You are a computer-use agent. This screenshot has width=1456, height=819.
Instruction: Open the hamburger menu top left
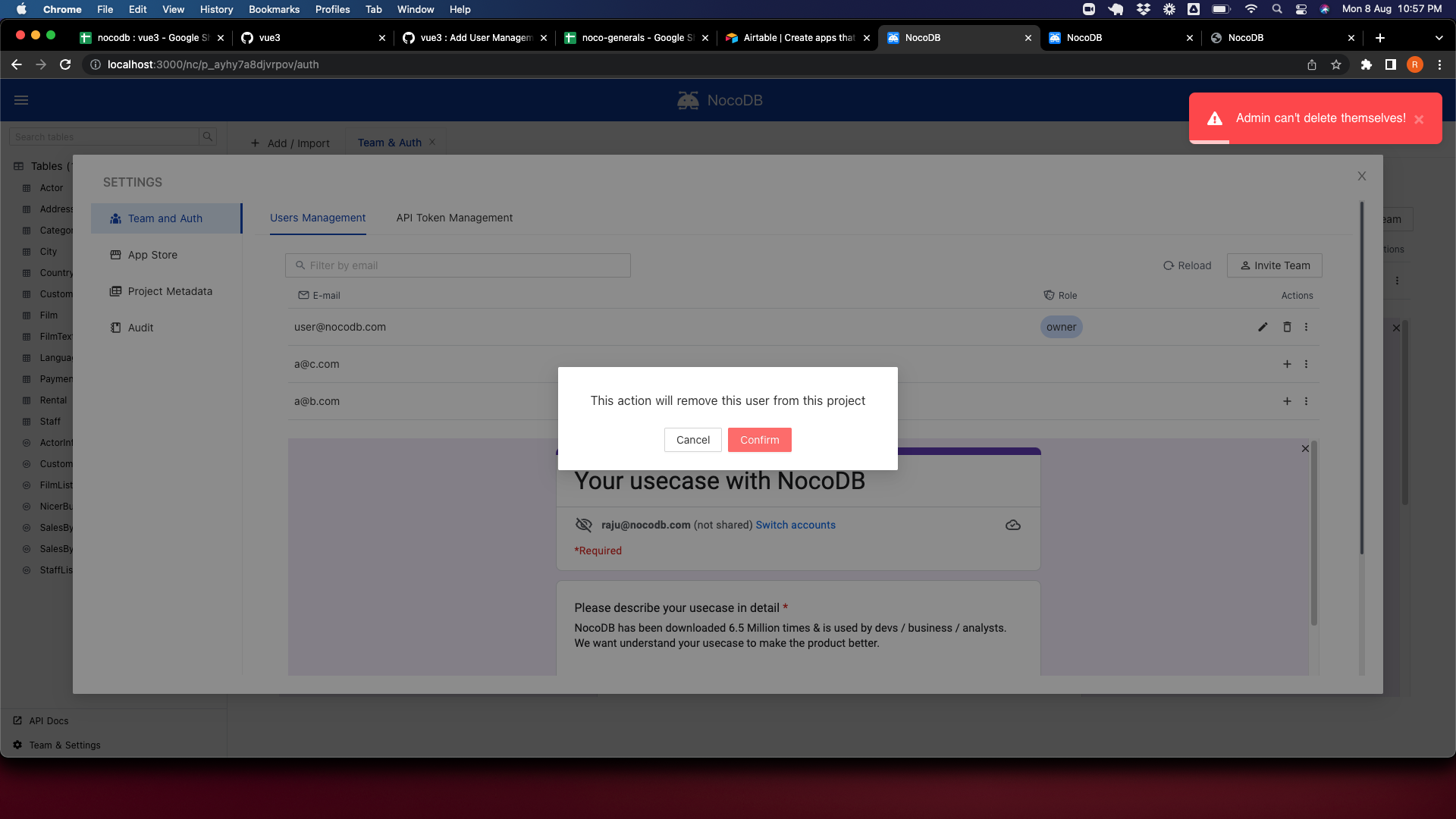(x=21, y=99)
